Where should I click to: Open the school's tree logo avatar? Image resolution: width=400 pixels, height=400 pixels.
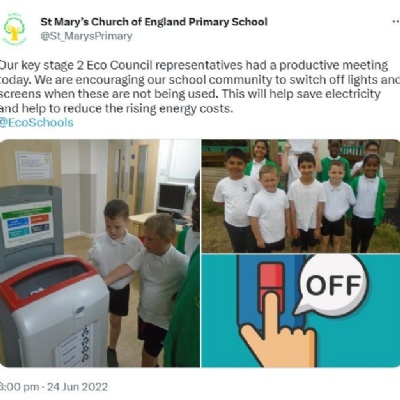pyautogui.click(x=14, y=29)
